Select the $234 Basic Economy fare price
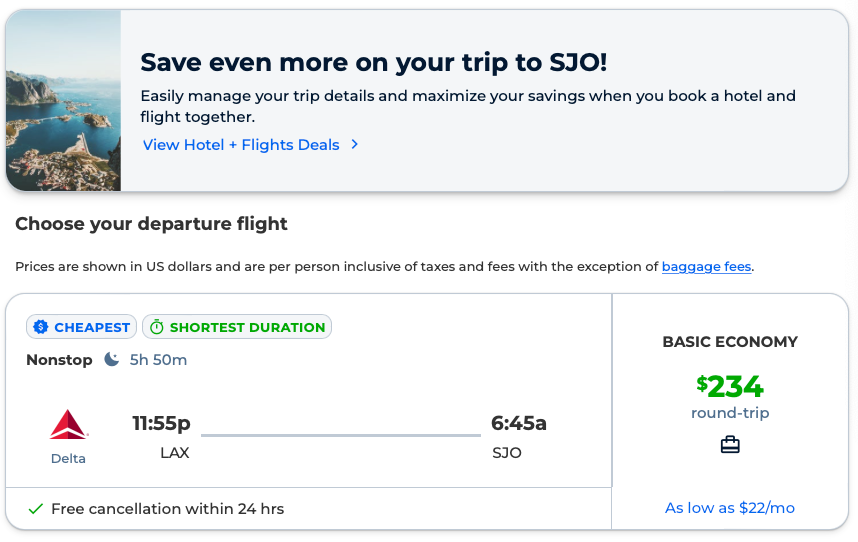This screenshot has height=542, width=858. pos(730,386)
